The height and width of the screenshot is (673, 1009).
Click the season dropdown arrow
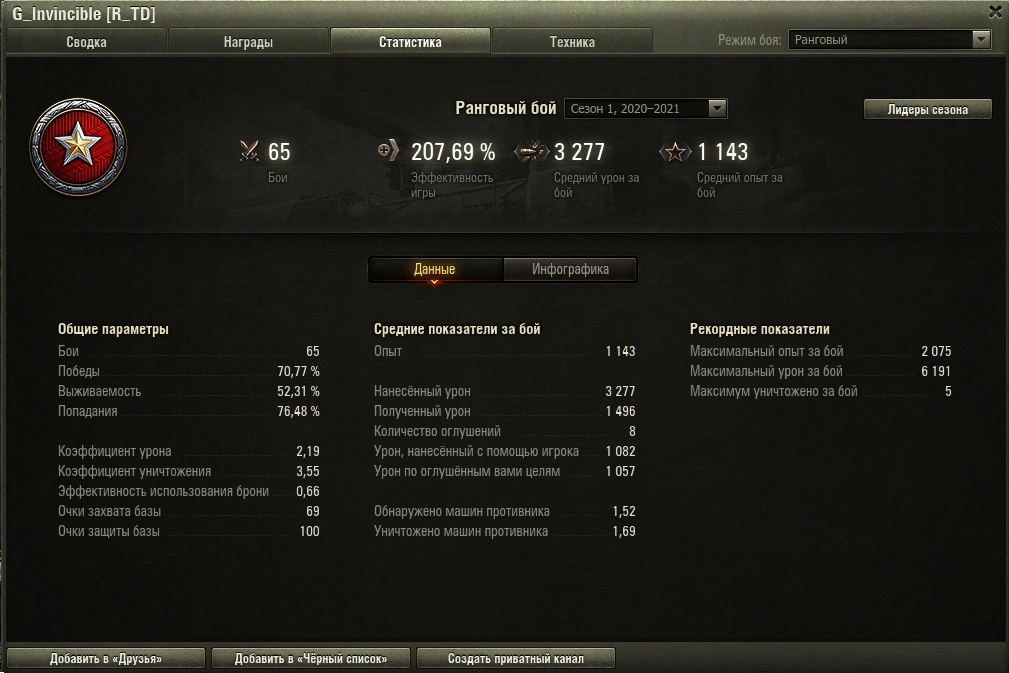717,109
